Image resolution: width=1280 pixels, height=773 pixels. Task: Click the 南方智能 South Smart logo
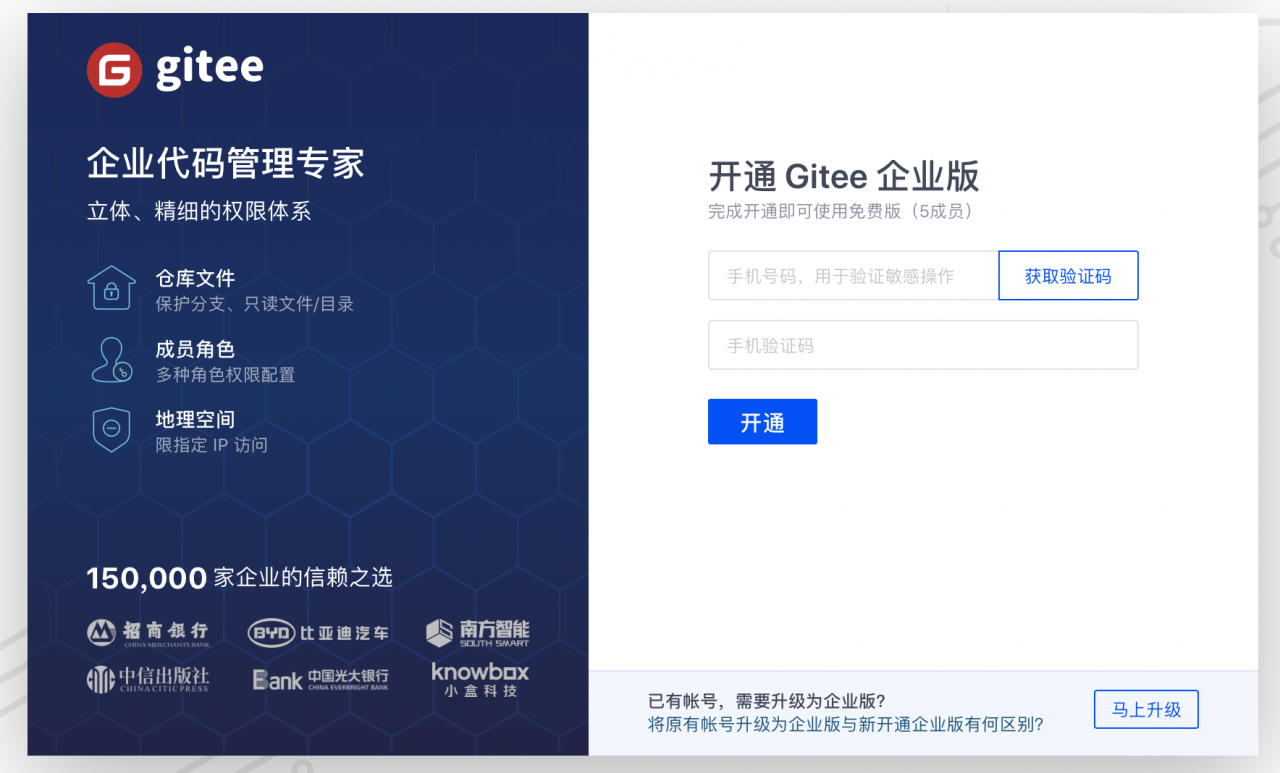pyautogui.click(x=477, y=632)
